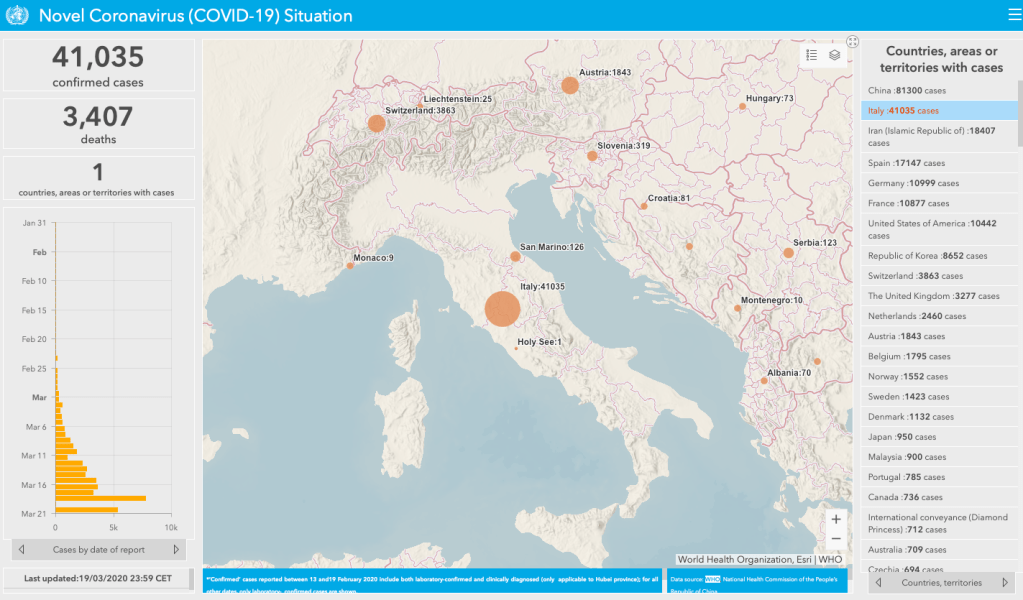Open the hamburger menu in the header
The image size is (1023, 600).
click(1013, 15)
